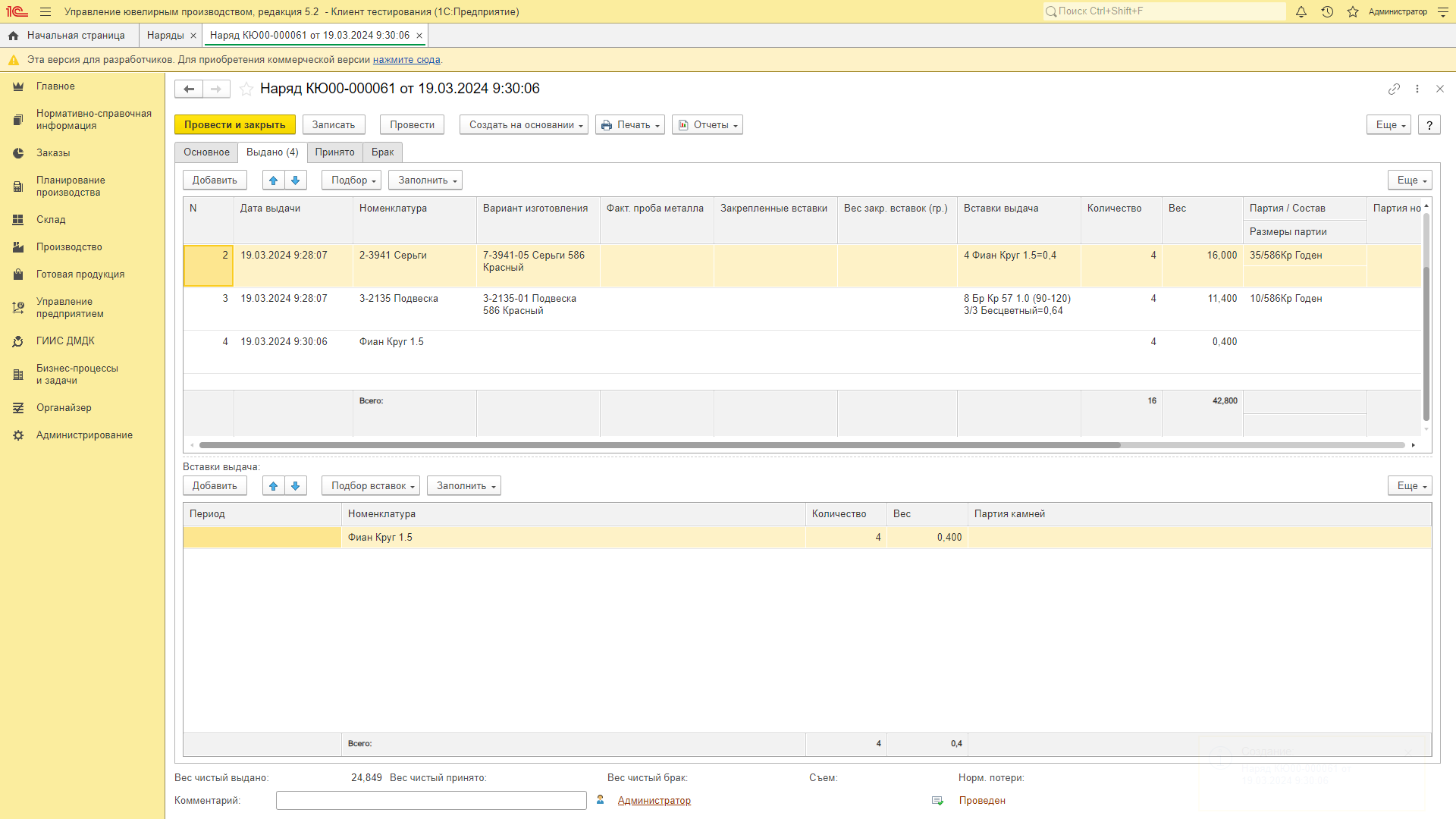Open history clock icon
This screenshot has height=819, width=1456.
(x=1327, y=11)
